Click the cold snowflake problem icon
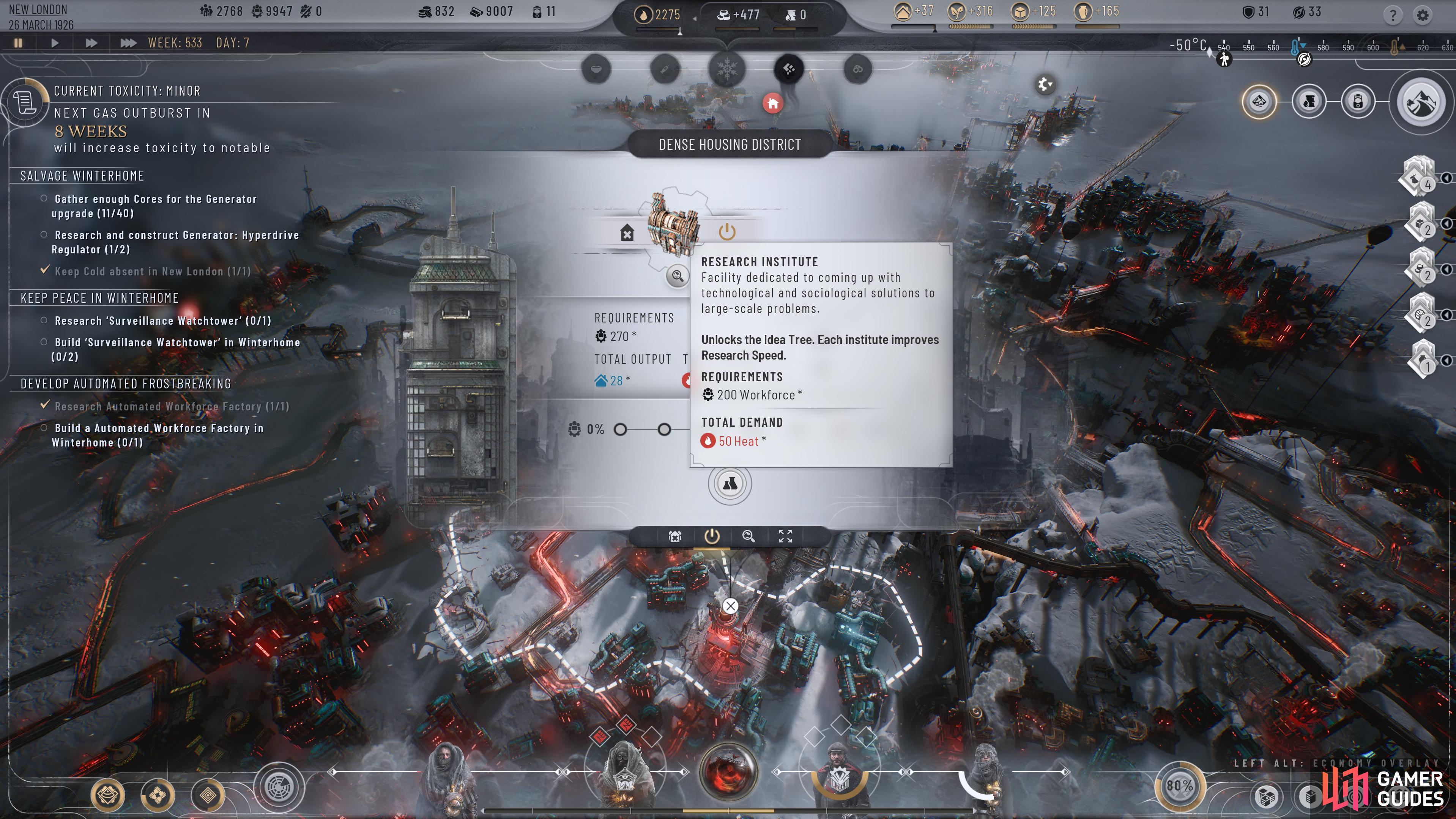Image resolution: width=1456 pixels, height=819 pixels. pyautogui.click(x=727, y=69)
